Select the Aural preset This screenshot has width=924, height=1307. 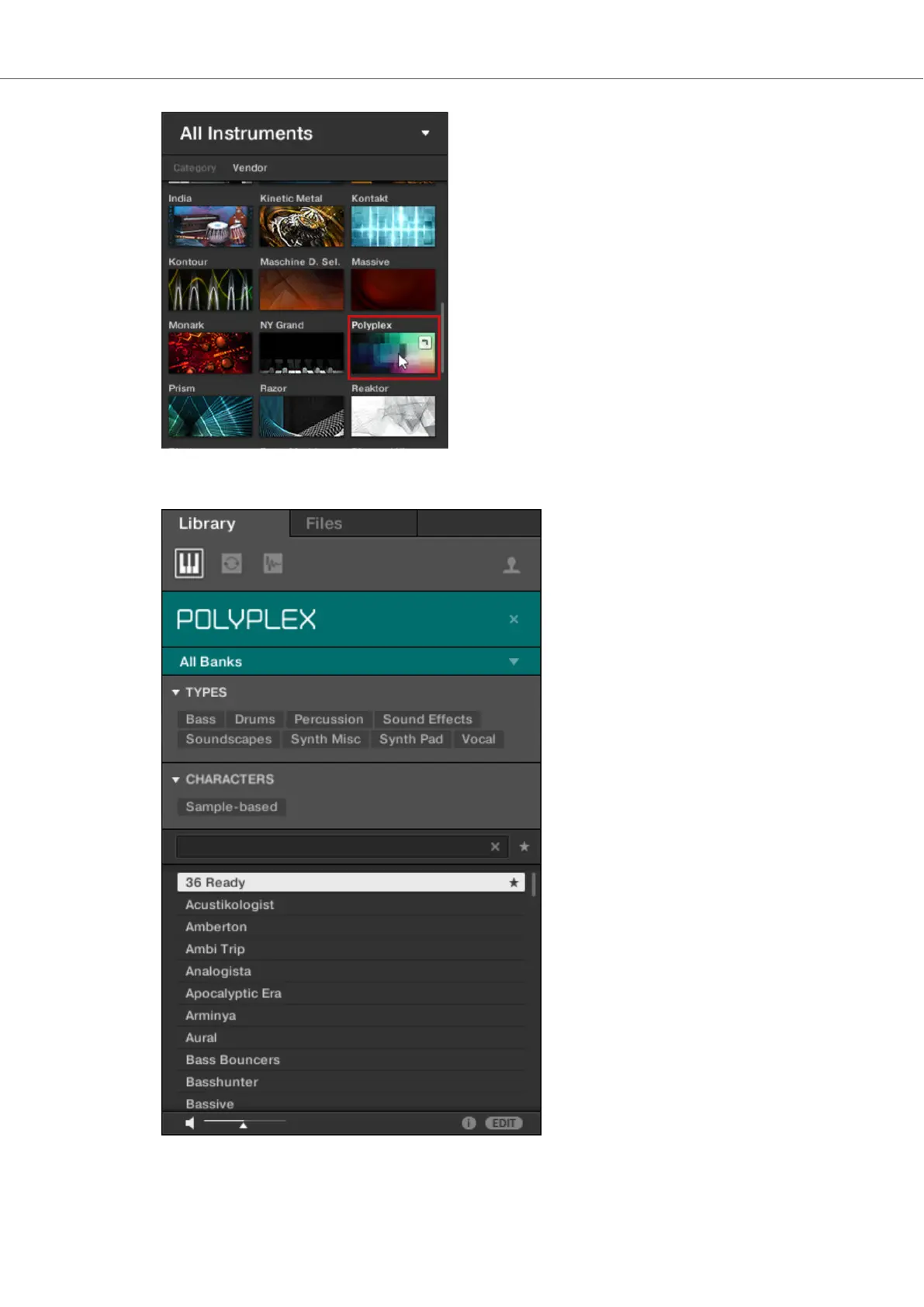click(351, 1038)
